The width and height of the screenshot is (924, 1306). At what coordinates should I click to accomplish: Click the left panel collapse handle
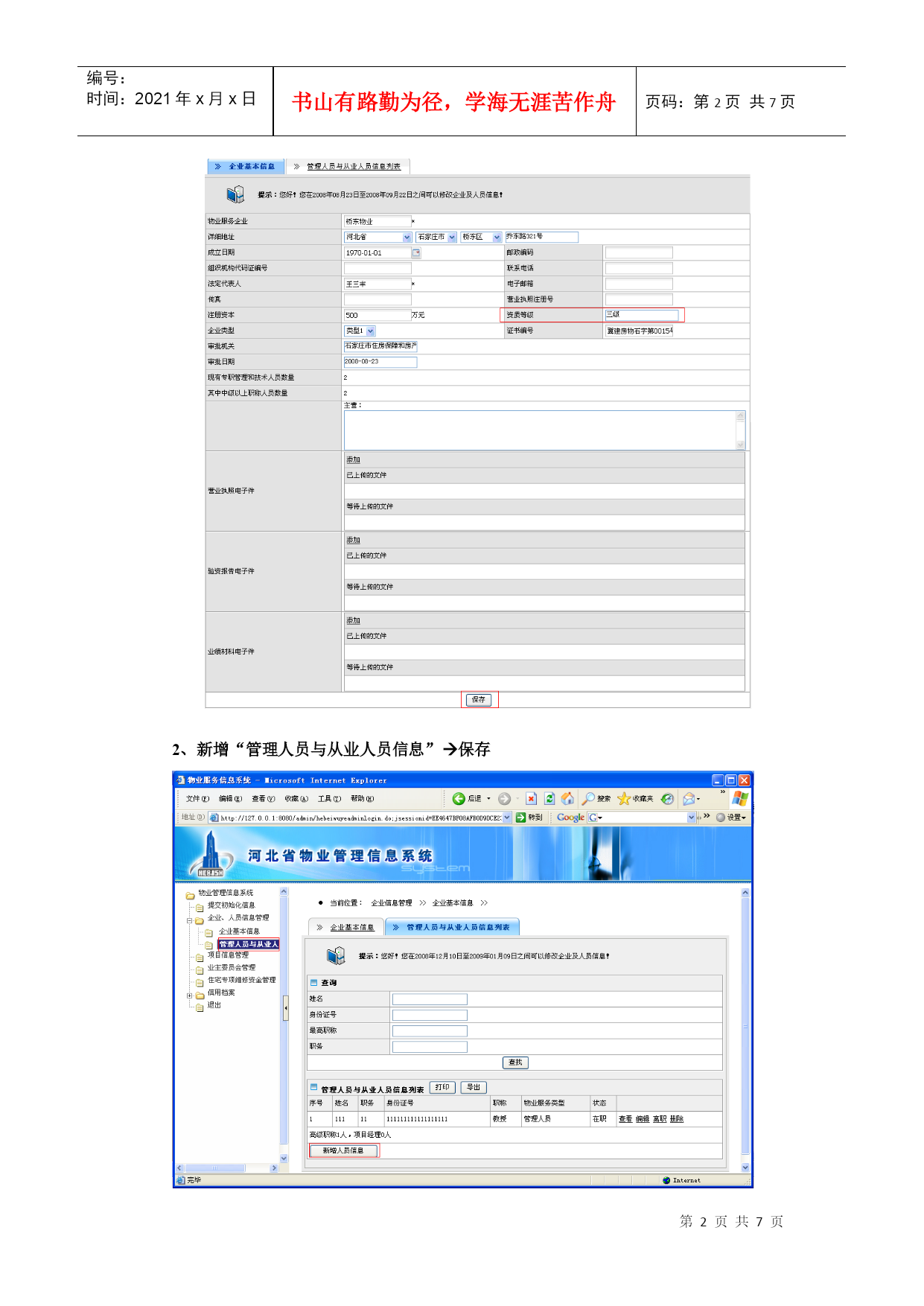pos(285,1008)
